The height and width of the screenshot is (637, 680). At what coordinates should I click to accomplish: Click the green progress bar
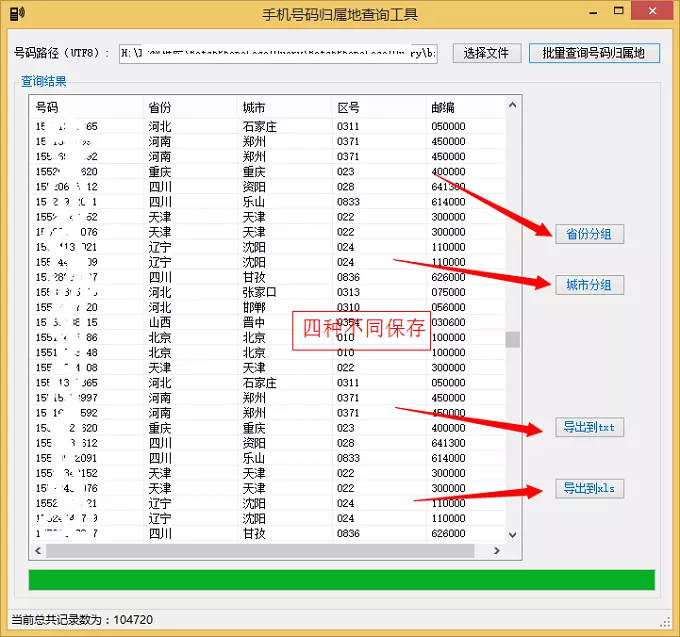(x=342, y=580)
